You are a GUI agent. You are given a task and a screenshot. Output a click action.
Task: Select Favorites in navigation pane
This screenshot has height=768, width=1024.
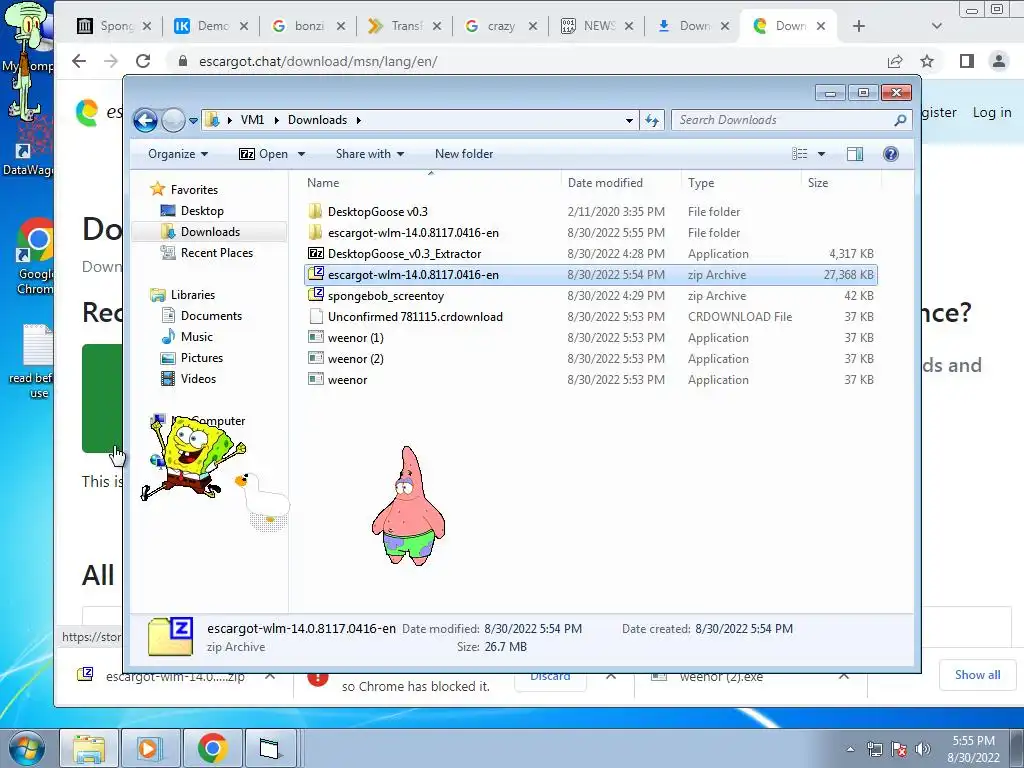click(x=194, y=190)
